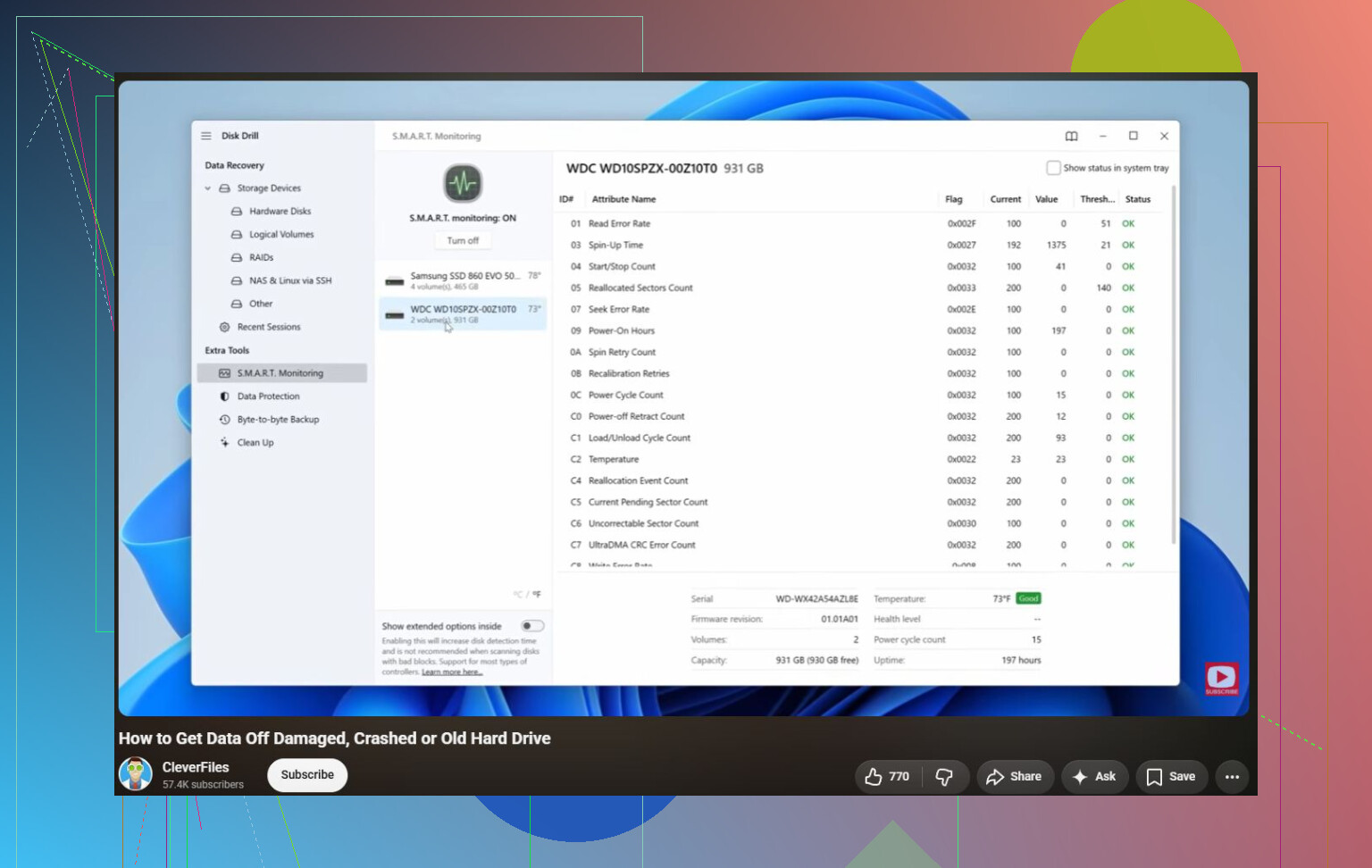Share the video
The height and width of the screenshot is (868, 1372).
point(1015,777)
